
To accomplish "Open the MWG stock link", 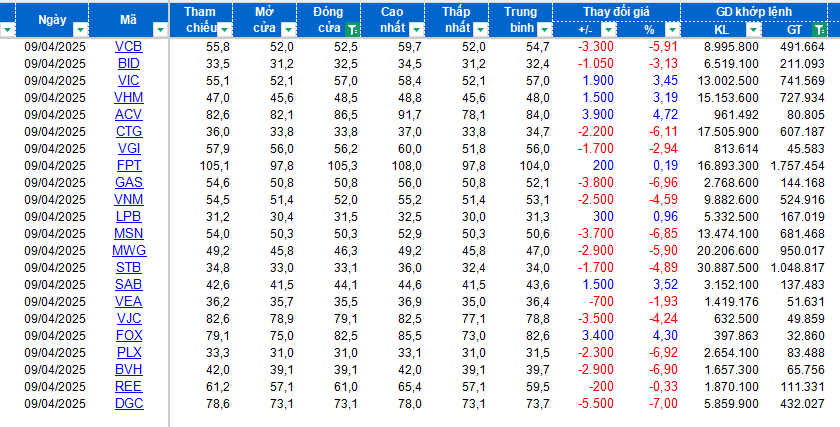I will click(129, 250).
